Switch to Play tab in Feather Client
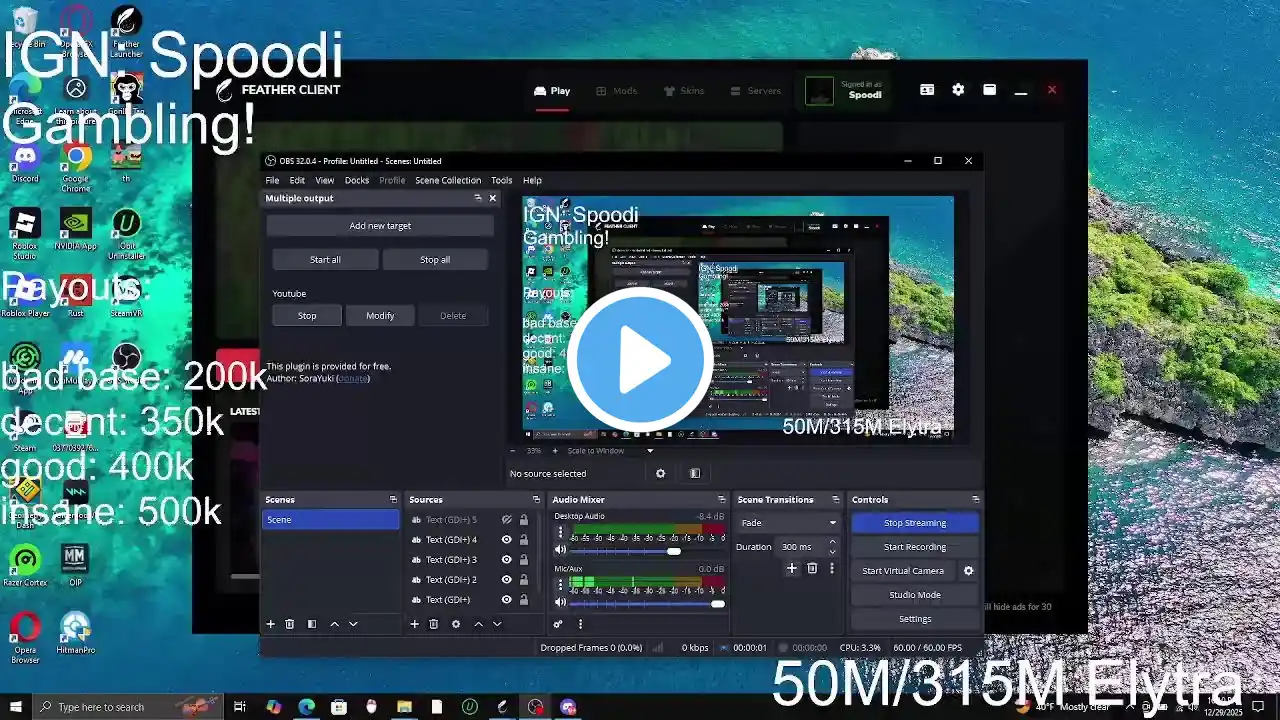1280x720 pixels. [x=552, y=91]
